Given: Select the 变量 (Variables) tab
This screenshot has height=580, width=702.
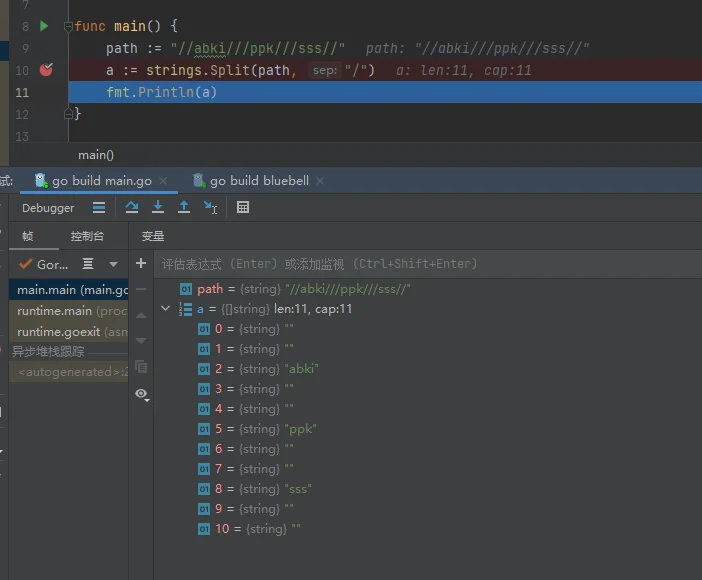Looking at the screenshot, I should click(153, 236).
